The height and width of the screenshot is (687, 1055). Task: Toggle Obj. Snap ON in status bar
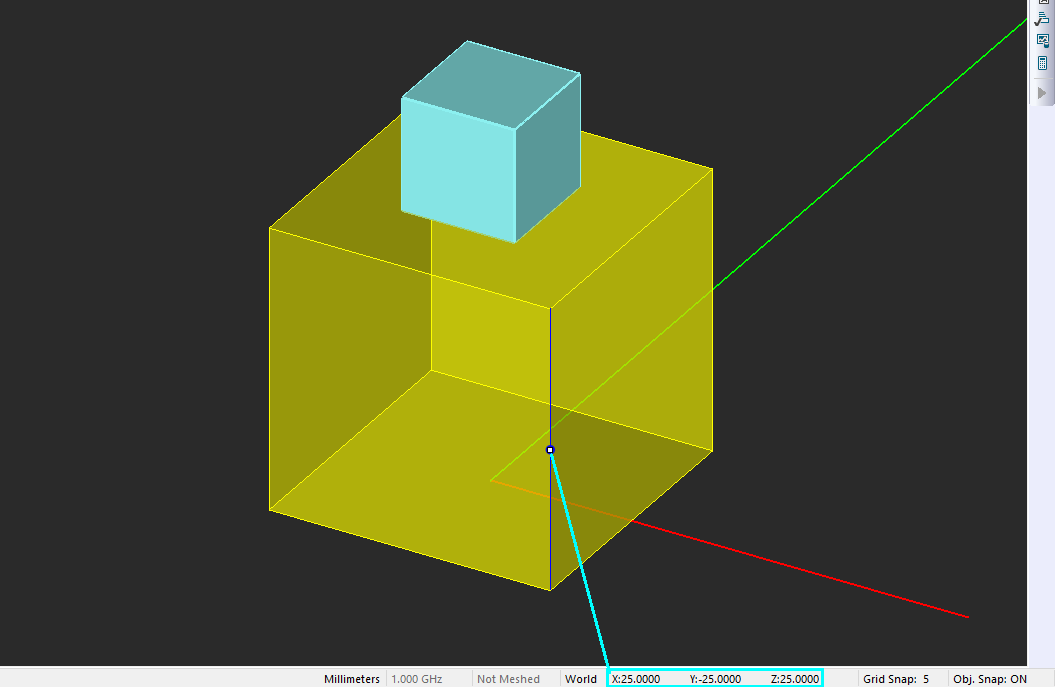tap(990, 679)
